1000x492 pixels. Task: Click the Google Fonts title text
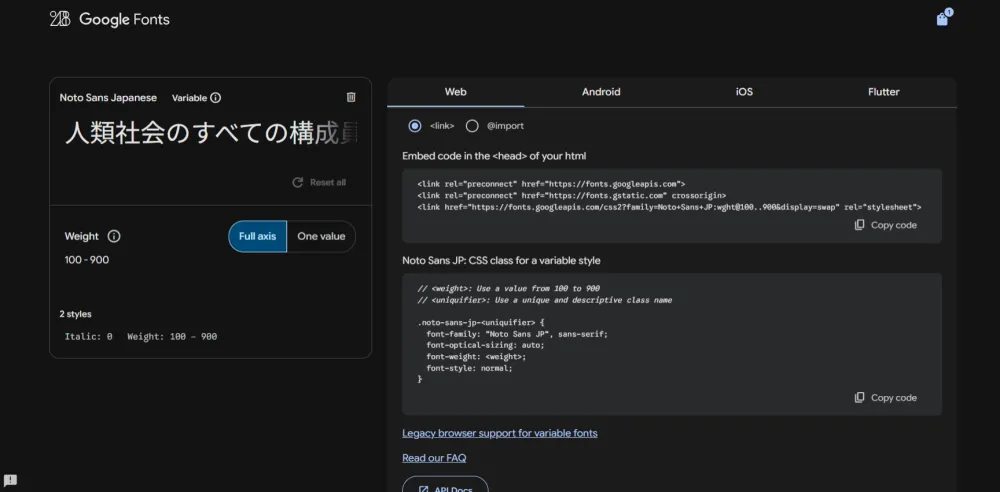(124, 20)
